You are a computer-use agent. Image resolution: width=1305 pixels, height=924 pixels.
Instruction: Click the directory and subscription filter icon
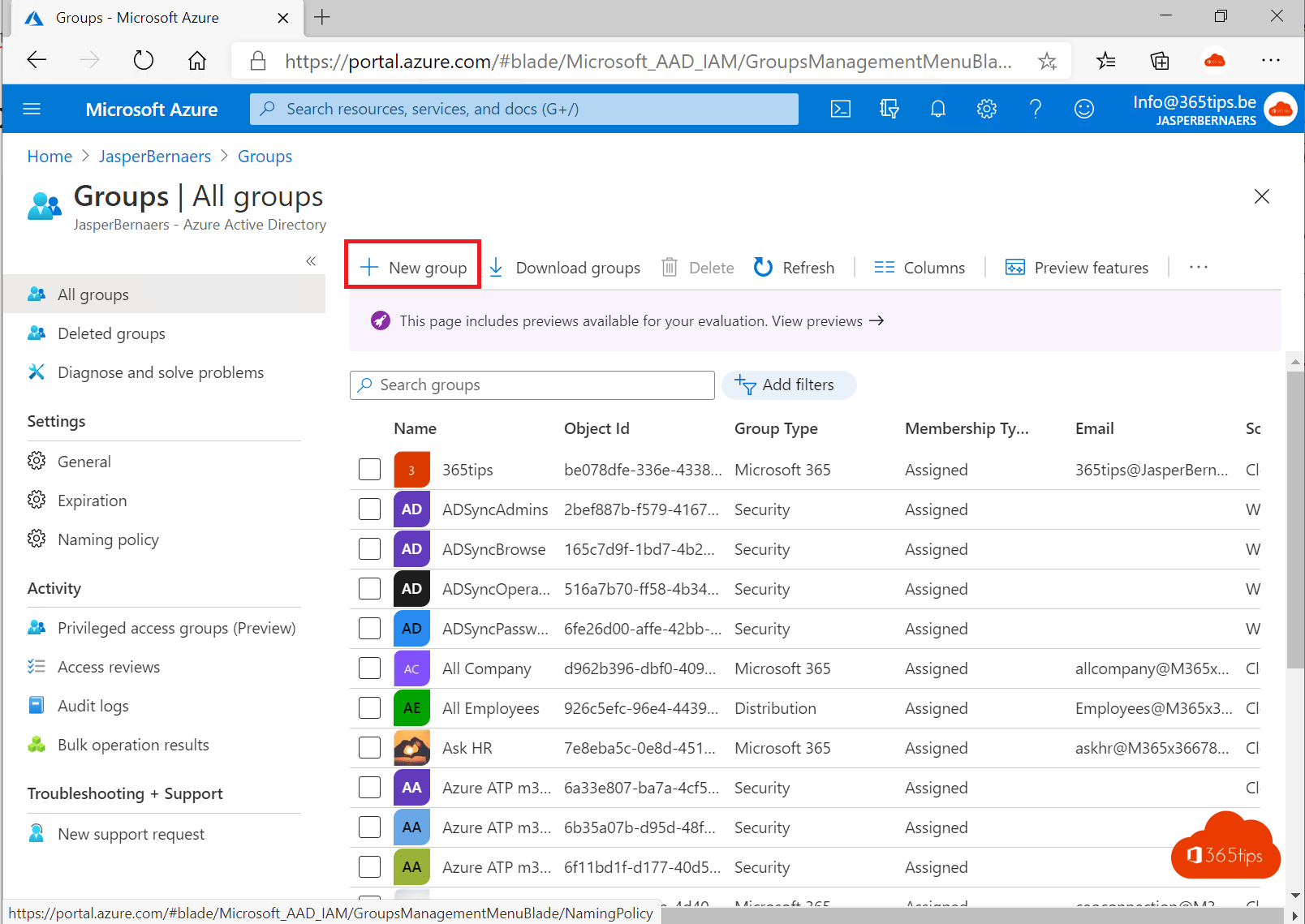pos(889,108)
